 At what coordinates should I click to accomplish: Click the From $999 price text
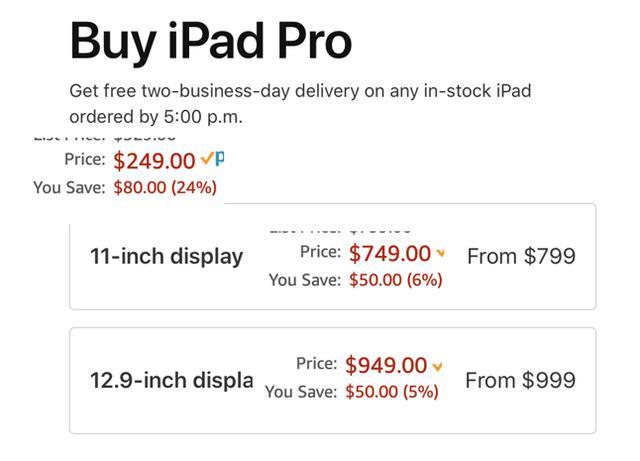click(x=520, y=380)
